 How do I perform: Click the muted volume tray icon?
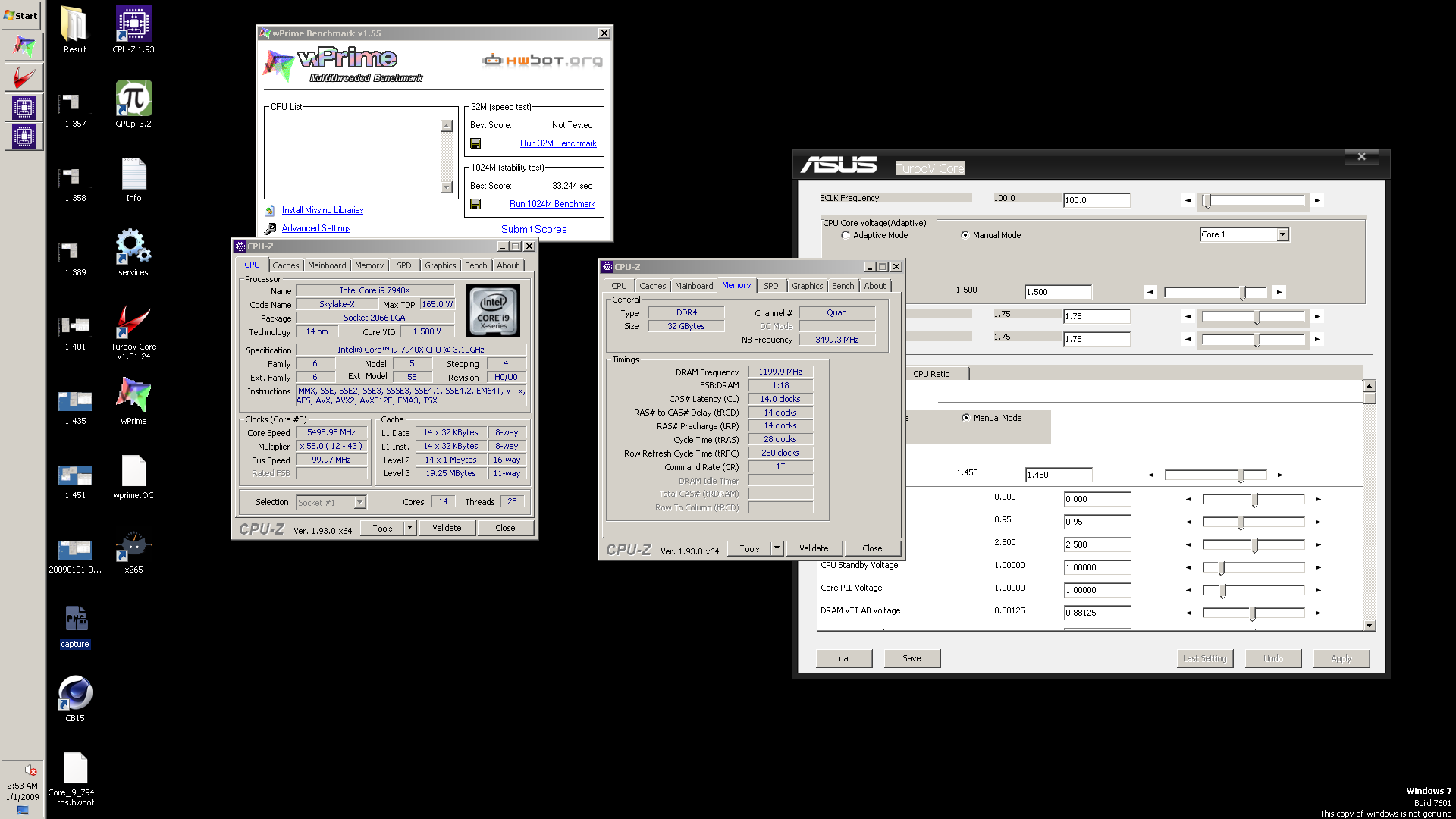30,770
